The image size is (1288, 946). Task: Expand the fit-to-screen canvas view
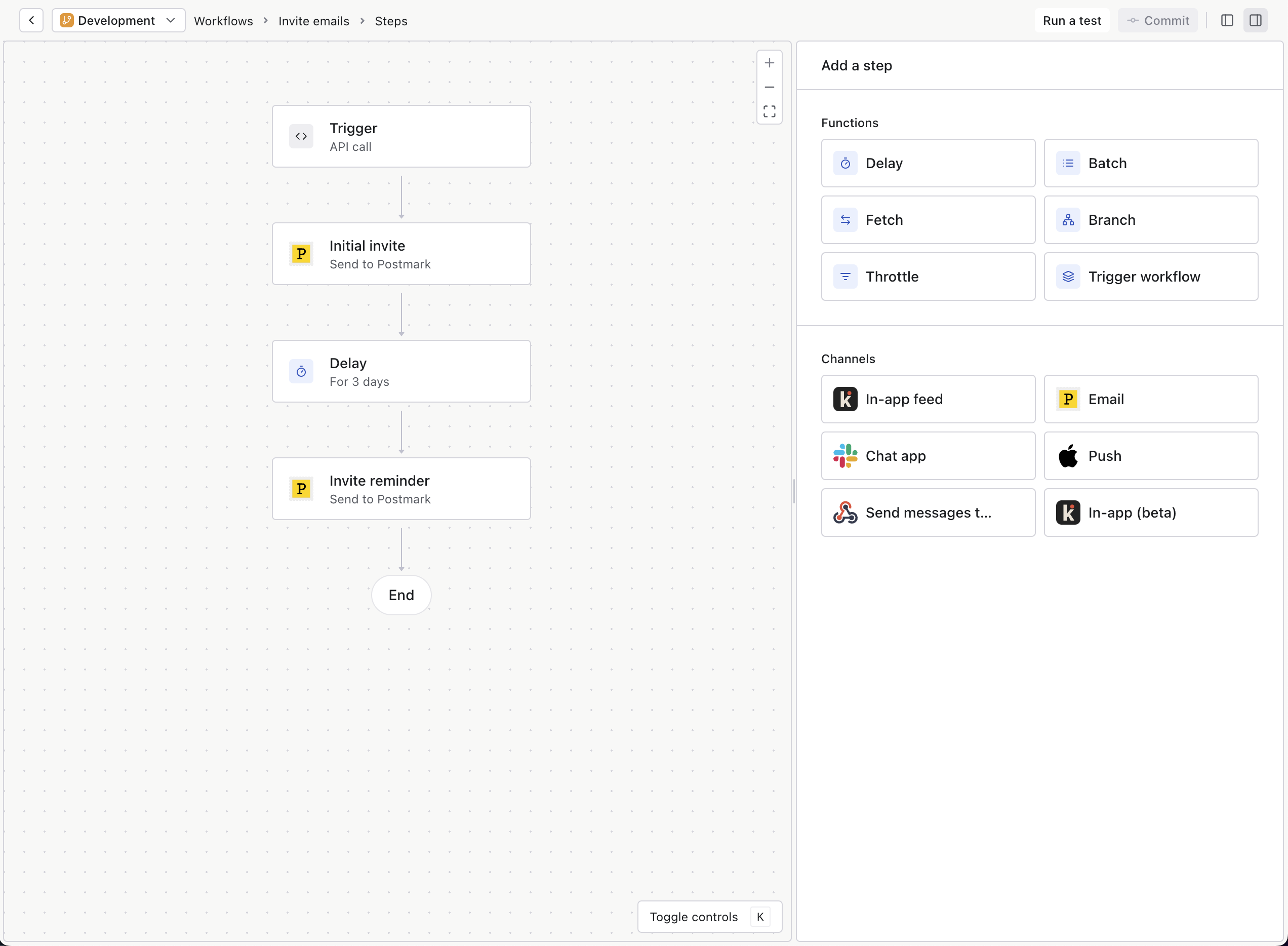[x=770, y=111]
